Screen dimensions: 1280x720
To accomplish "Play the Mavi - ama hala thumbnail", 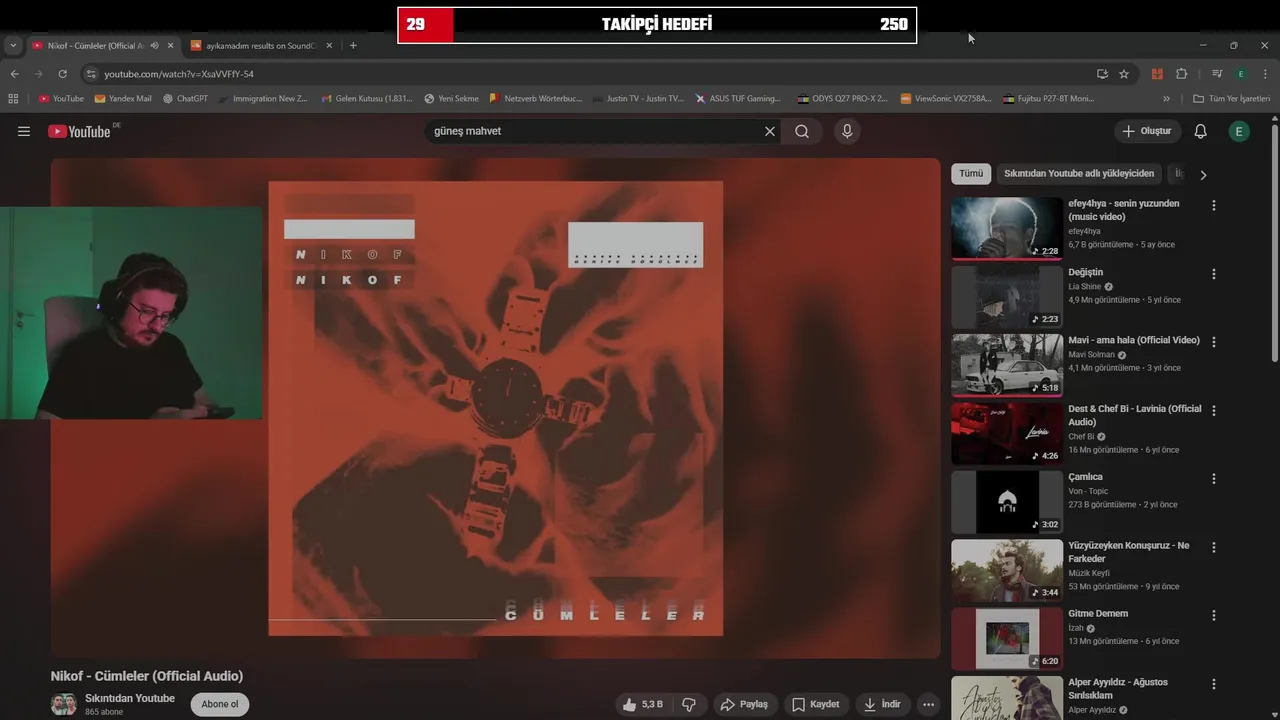I will (x=1007, y=365).
